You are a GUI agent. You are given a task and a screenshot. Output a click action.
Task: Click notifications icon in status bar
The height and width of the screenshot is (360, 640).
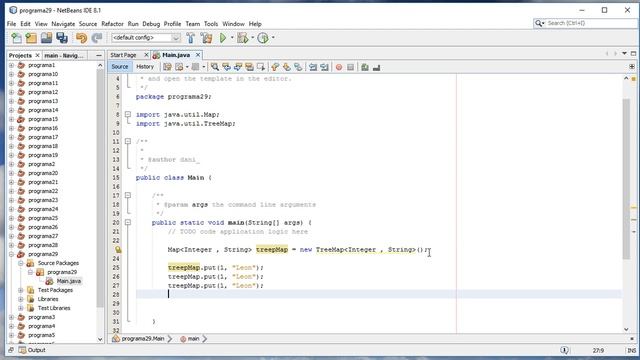point(564,350)
